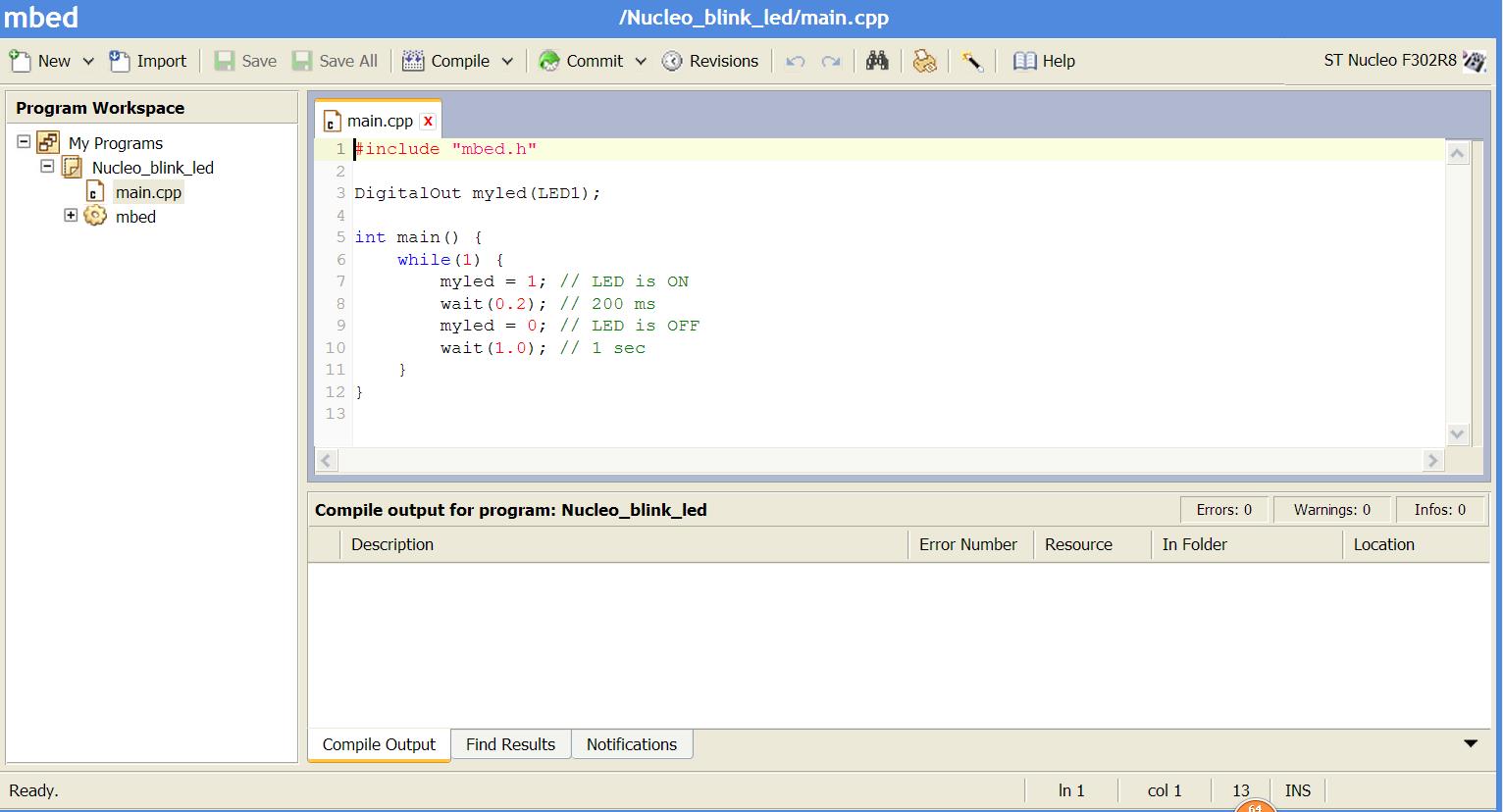This screenshot has width=1503, height=812.
Task: Click the binoculars Find icon
Action: tap(877, 61)
